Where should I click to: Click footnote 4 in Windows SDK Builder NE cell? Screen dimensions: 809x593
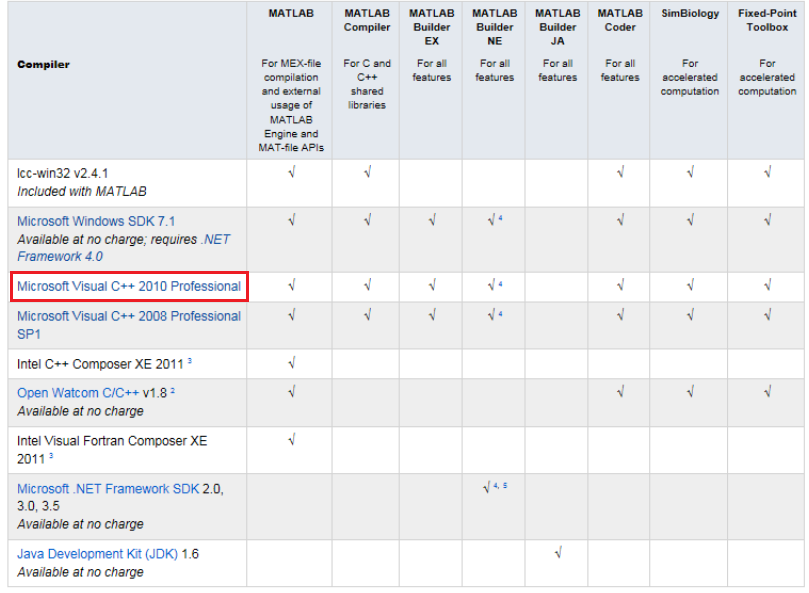[x=500, y=218]
